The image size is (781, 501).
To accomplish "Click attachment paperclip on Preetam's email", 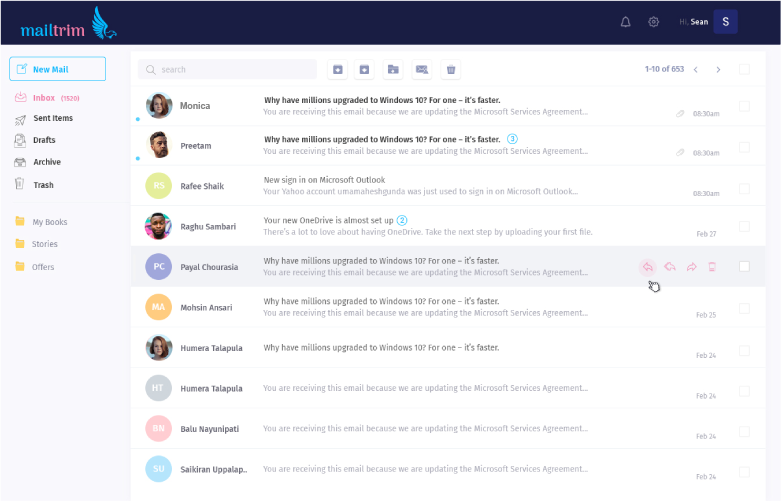I will [680, 152].
